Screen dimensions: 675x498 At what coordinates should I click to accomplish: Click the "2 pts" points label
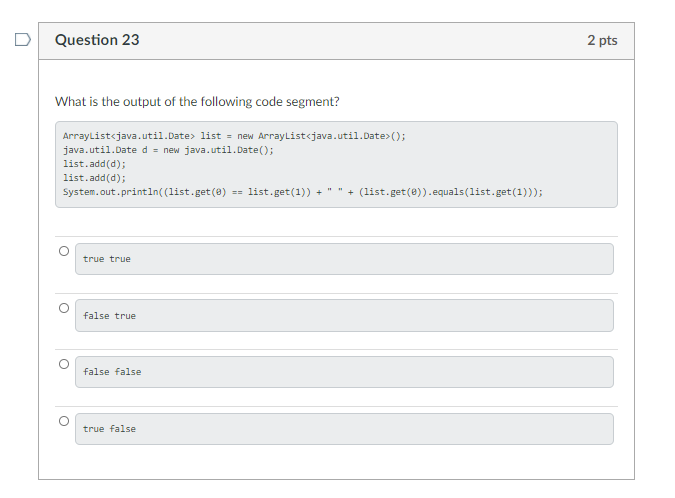[602, 40]
